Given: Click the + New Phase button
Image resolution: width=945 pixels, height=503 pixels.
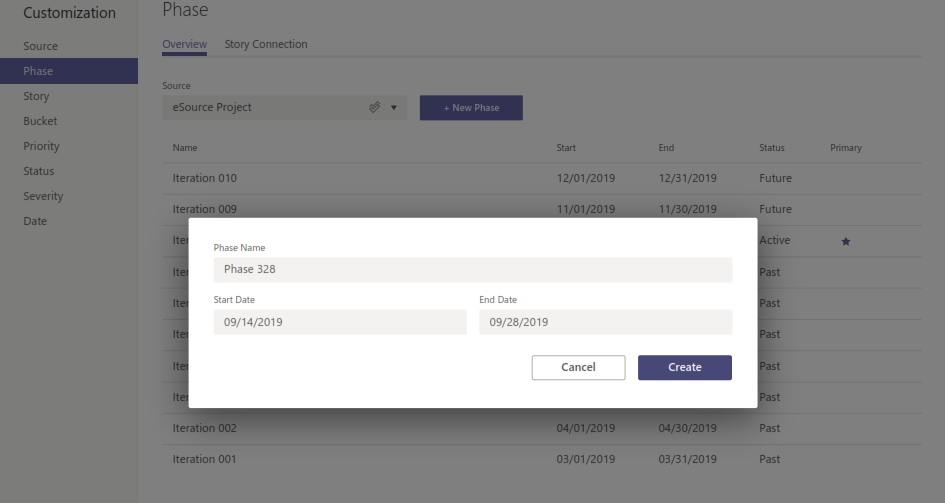Looking at the screenshot, I should point(471,108).
